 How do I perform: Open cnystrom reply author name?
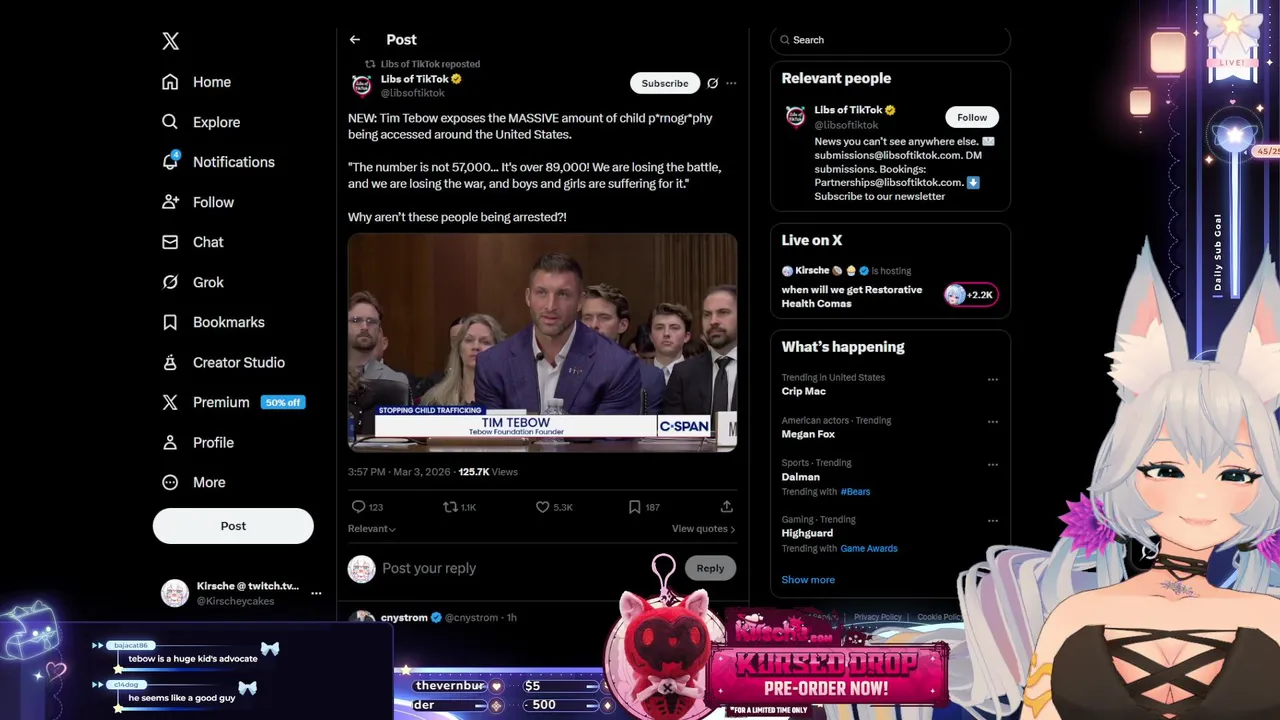coord(404,618)
